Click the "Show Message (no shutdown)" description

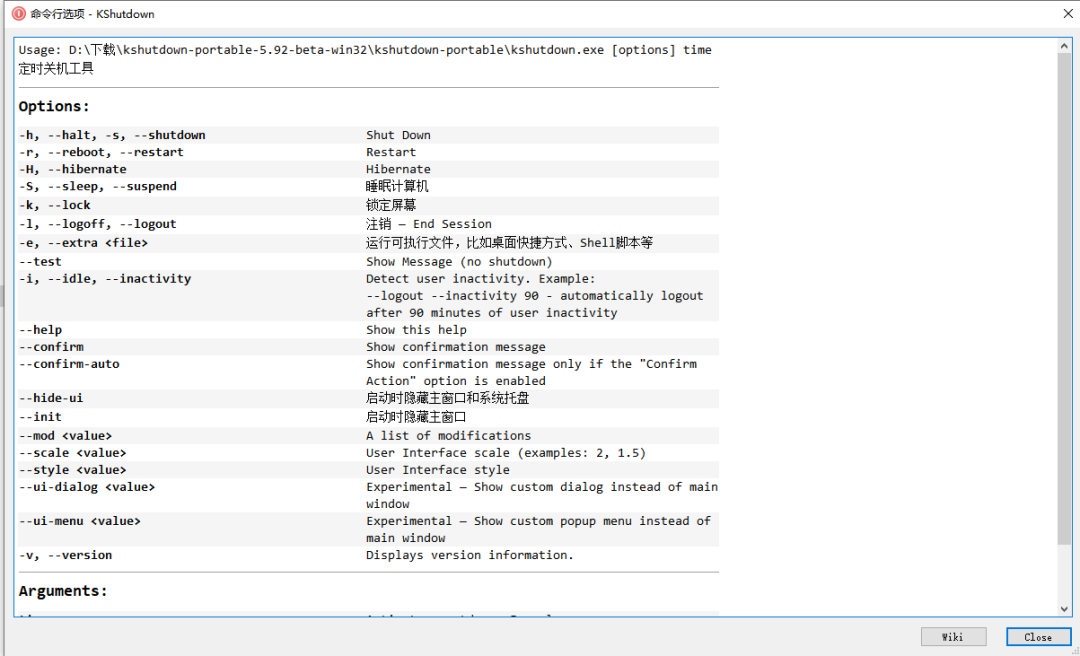pyautogui.click(x=459, y=262)
